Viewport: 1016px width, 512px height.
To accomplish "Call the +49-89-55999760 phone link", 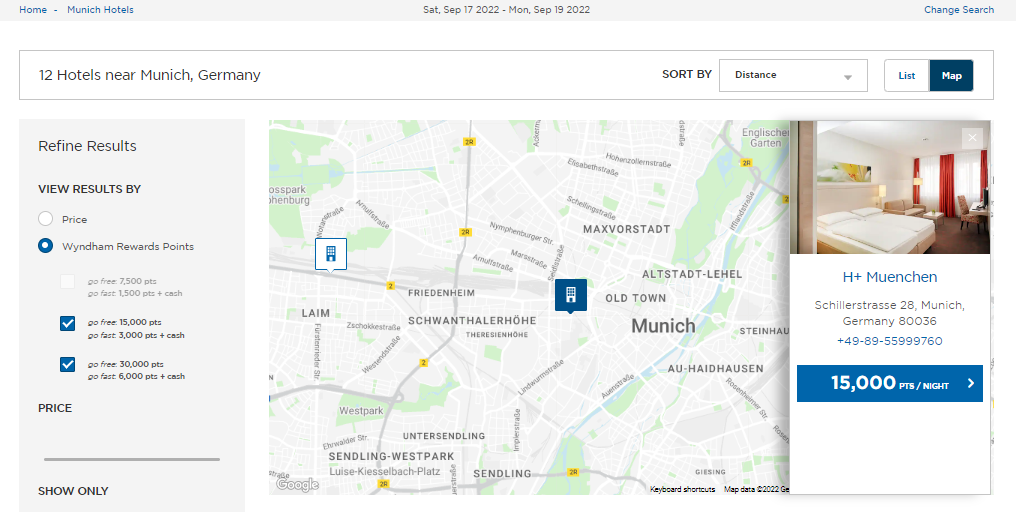I will point(890,341).
